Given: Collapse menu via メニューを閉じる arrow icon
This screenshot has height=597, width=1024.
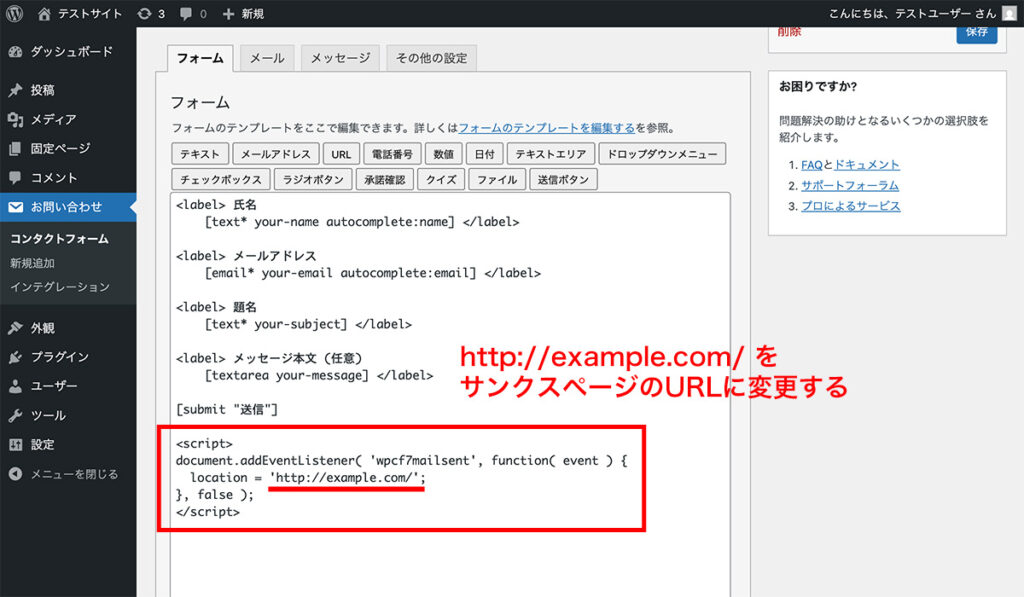Looking at the screenshot, I should coord(15,474).
